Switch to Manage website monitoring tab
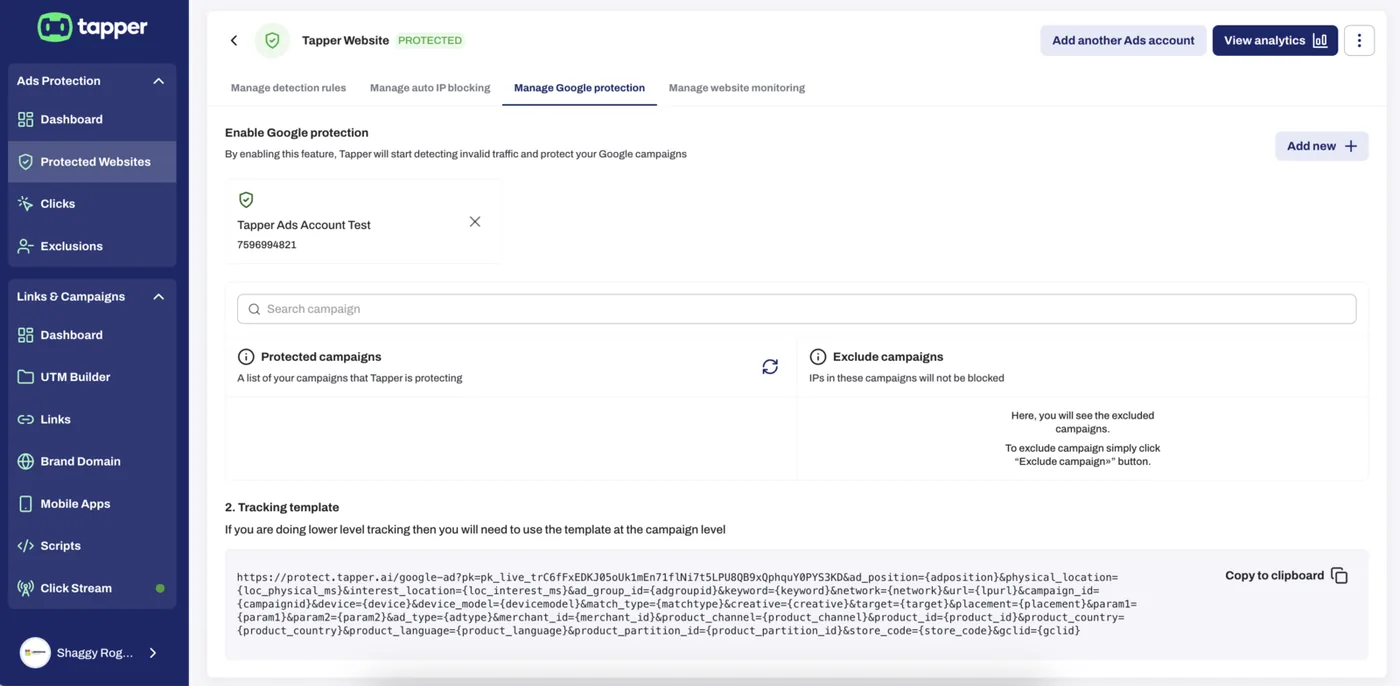The width and height of the screenshot is (1400, 686). coord(737,88)
